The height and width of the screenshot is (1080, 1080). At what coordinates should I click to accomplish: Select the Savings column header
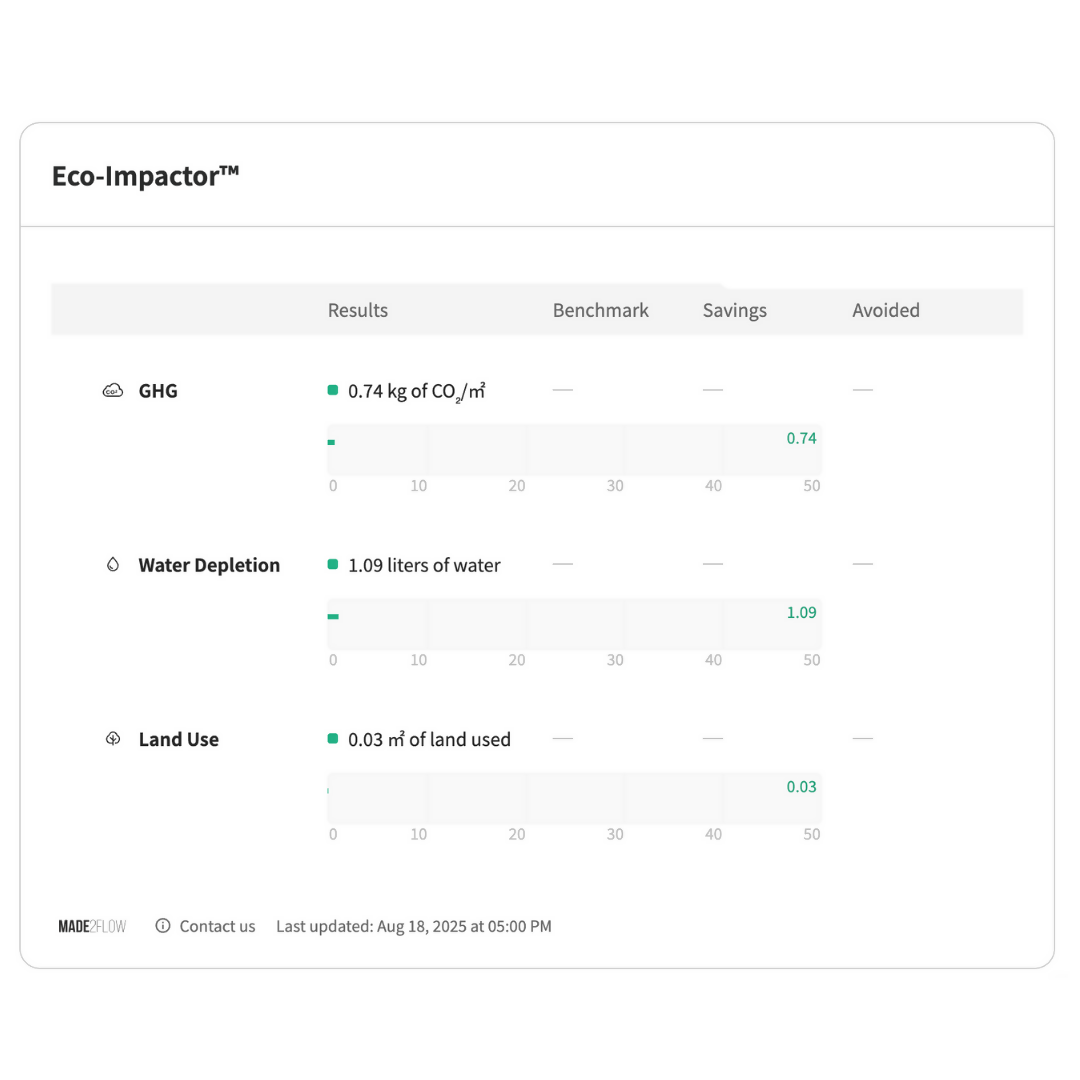(734, 311)
